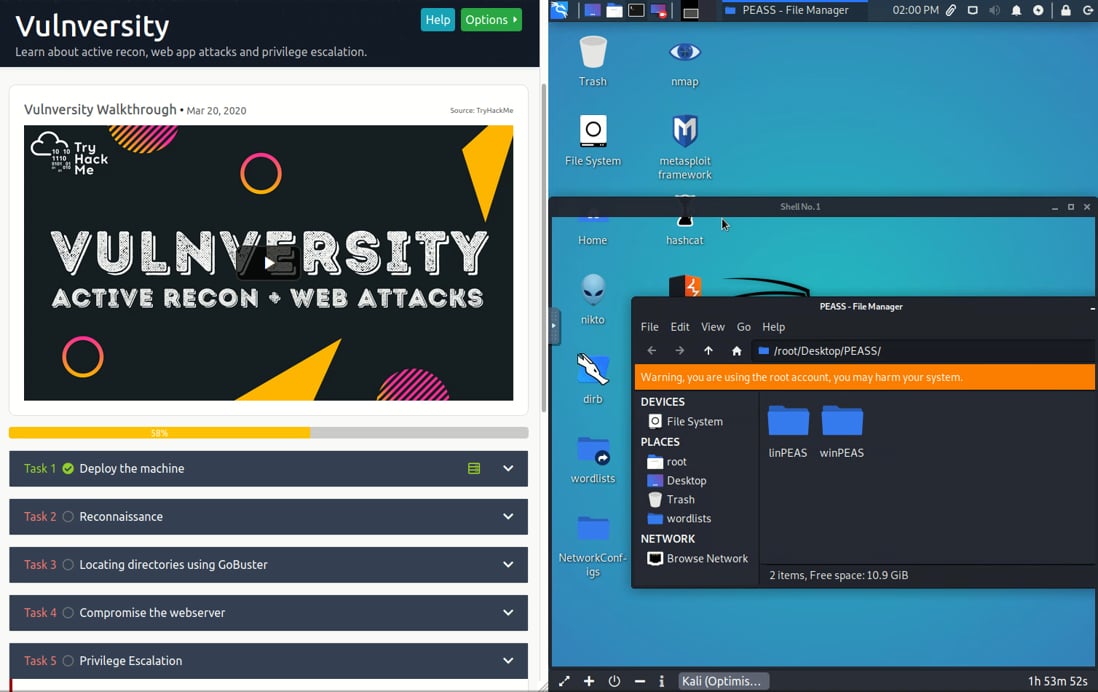
Task: Go to parent folder with up arrow
Action: pos(708,351)
